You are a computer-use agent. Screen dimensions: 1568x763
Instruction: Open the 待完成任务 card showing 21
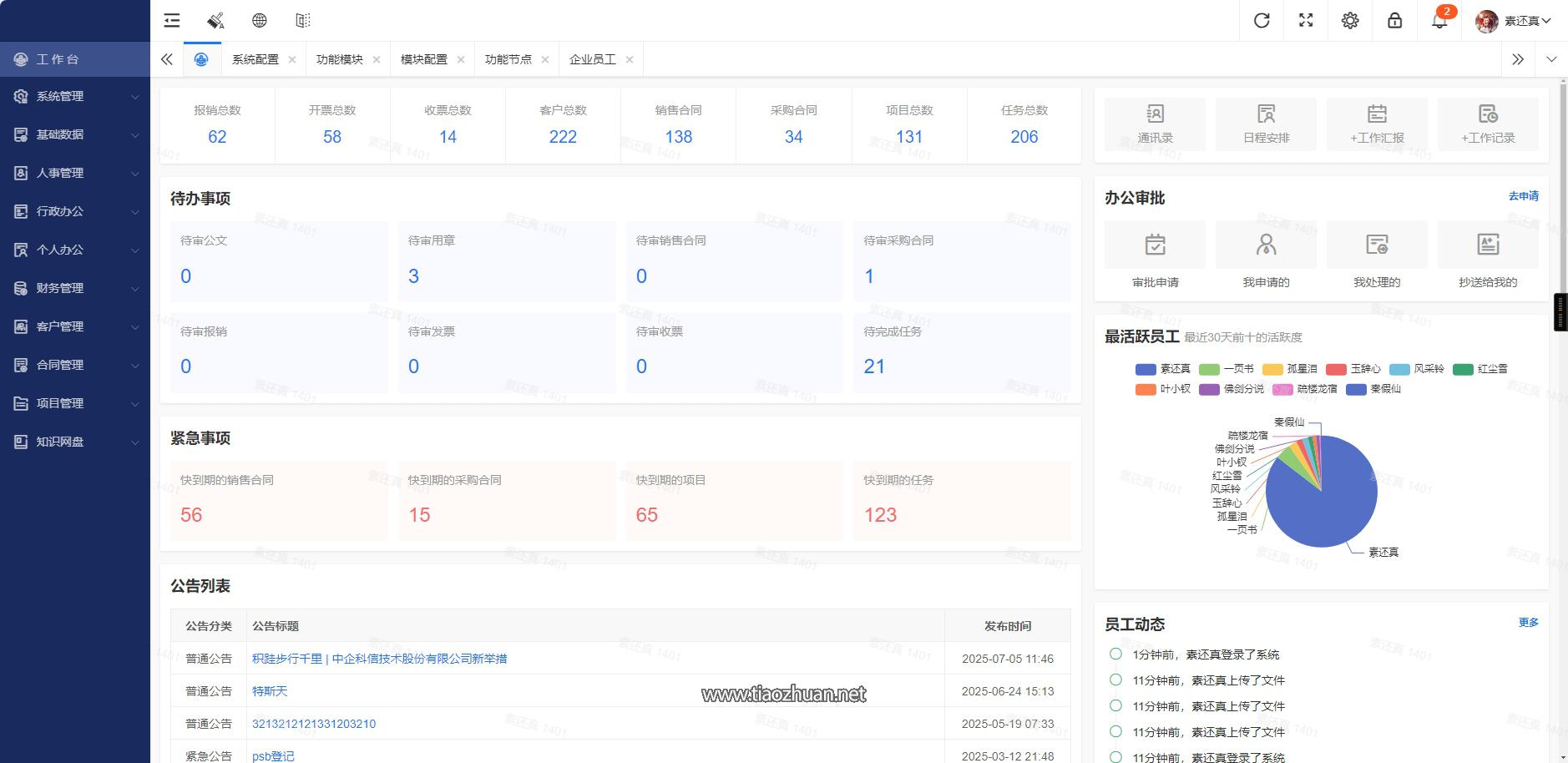click(x=962, y=351)
